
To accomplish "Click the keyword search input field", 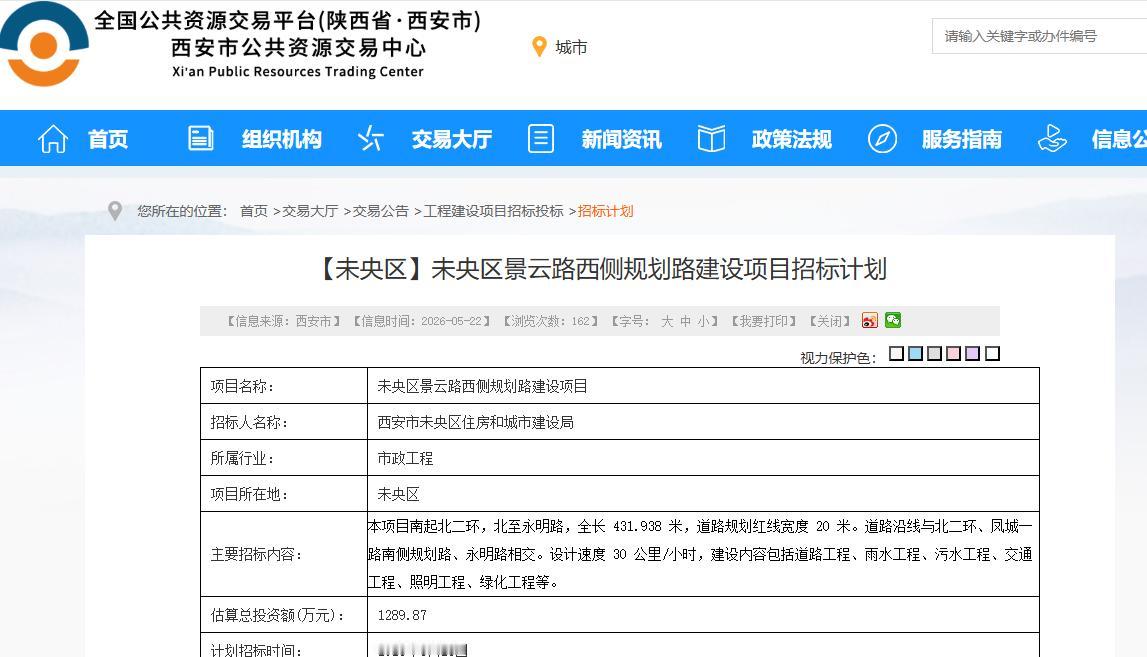I will [1039, 36].
